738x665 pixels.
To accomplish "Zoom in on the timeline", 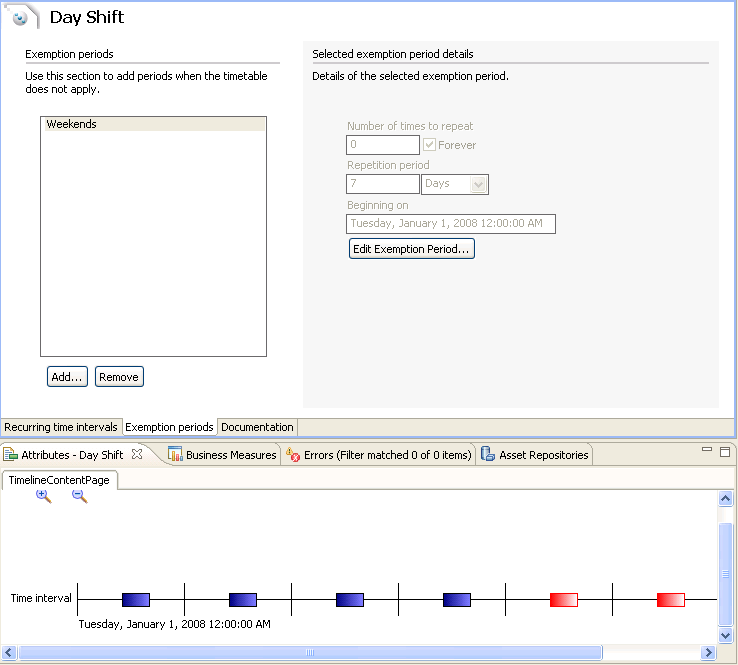I will (x=44, y=496).
